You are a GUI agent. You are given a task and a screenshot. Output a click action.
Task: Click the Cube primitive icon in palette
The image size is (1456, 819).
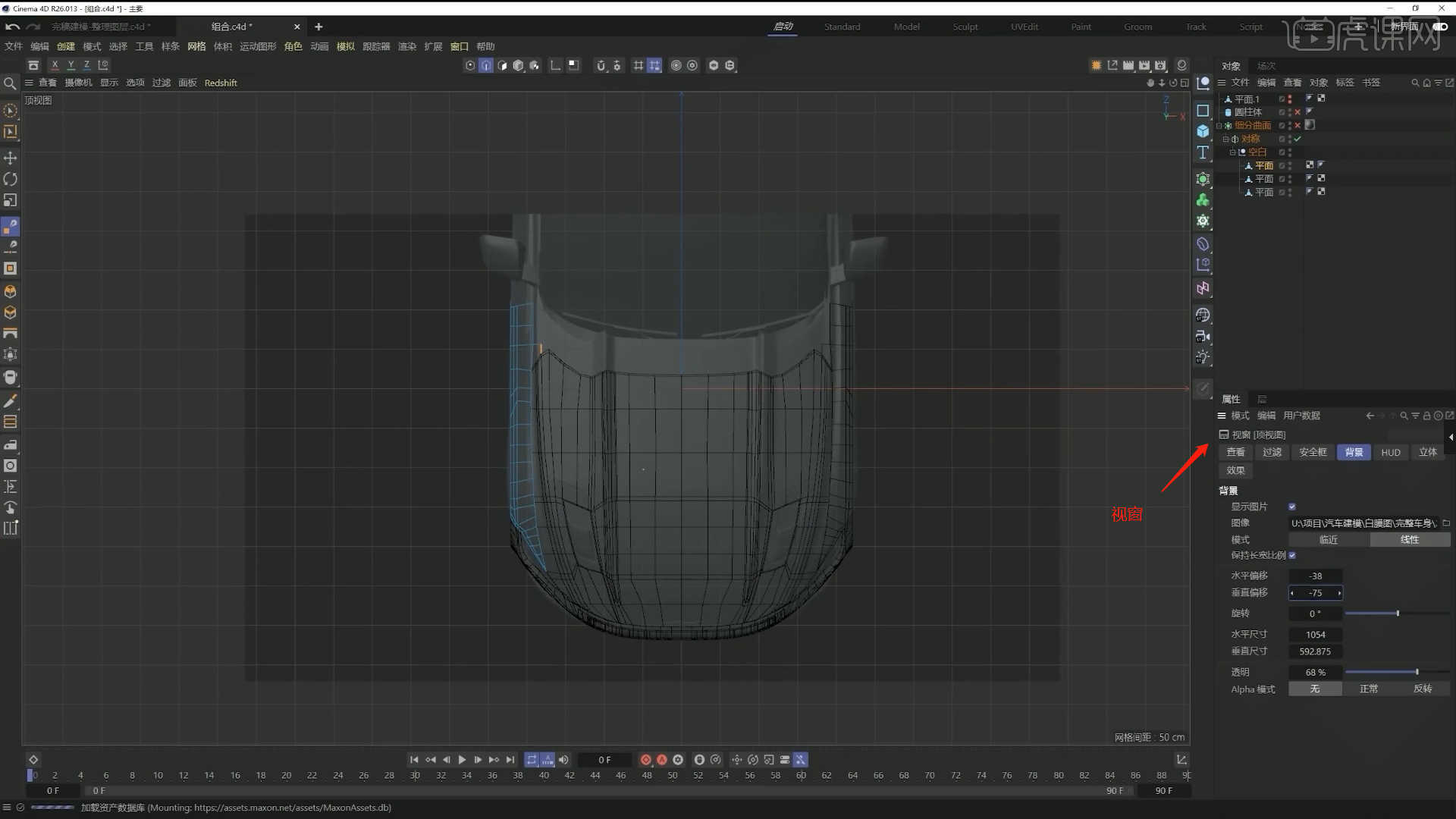pyautogui.click(x=1203, y=131)
